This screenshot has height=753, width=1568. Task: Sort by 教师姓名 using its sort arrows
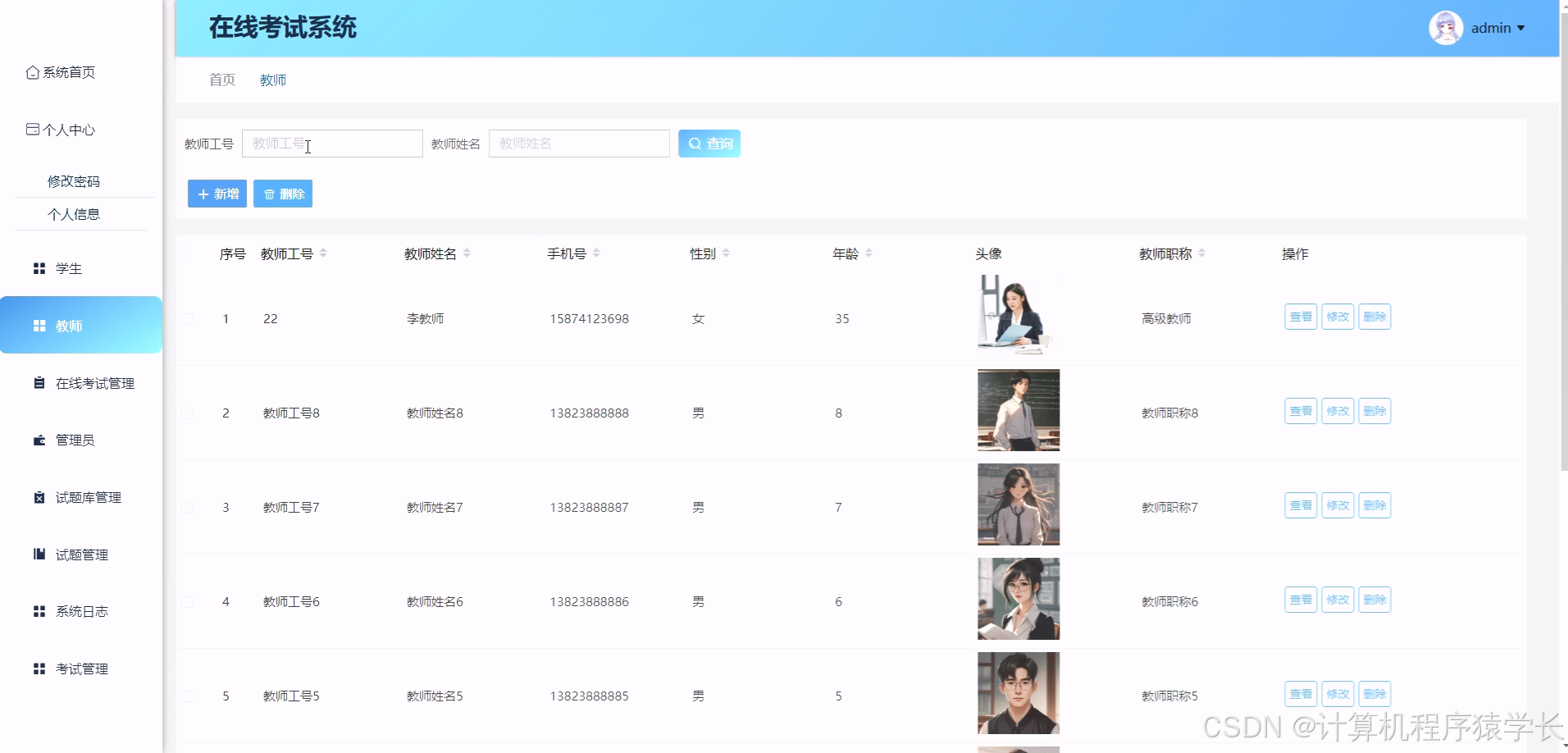[467, 253]
